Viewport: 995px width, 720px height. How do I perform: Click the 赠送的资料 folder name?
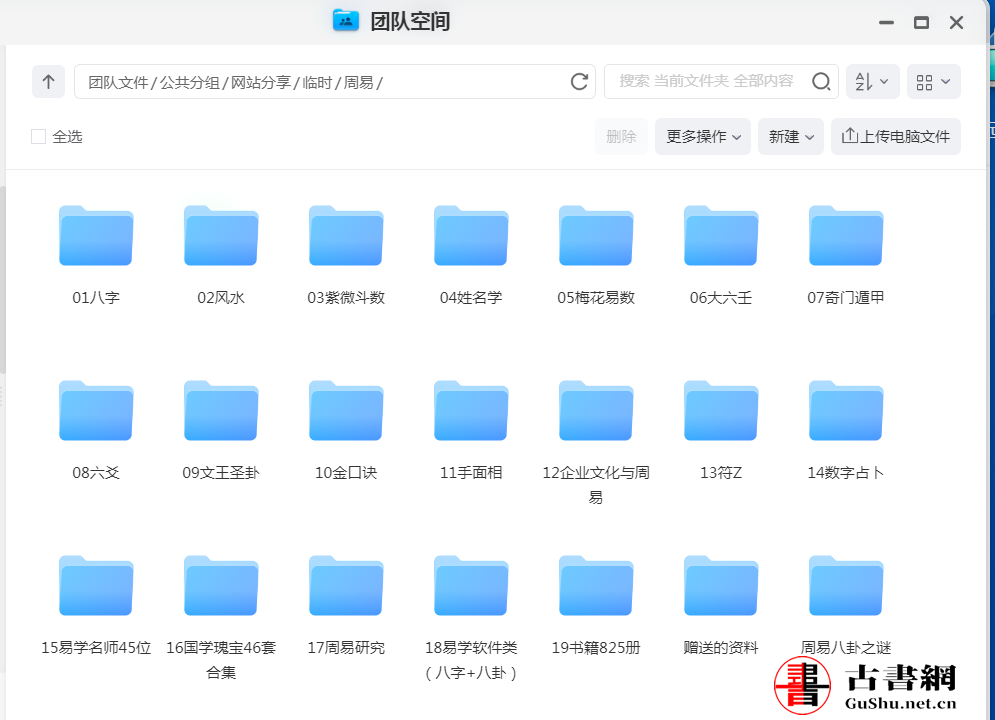721,648
